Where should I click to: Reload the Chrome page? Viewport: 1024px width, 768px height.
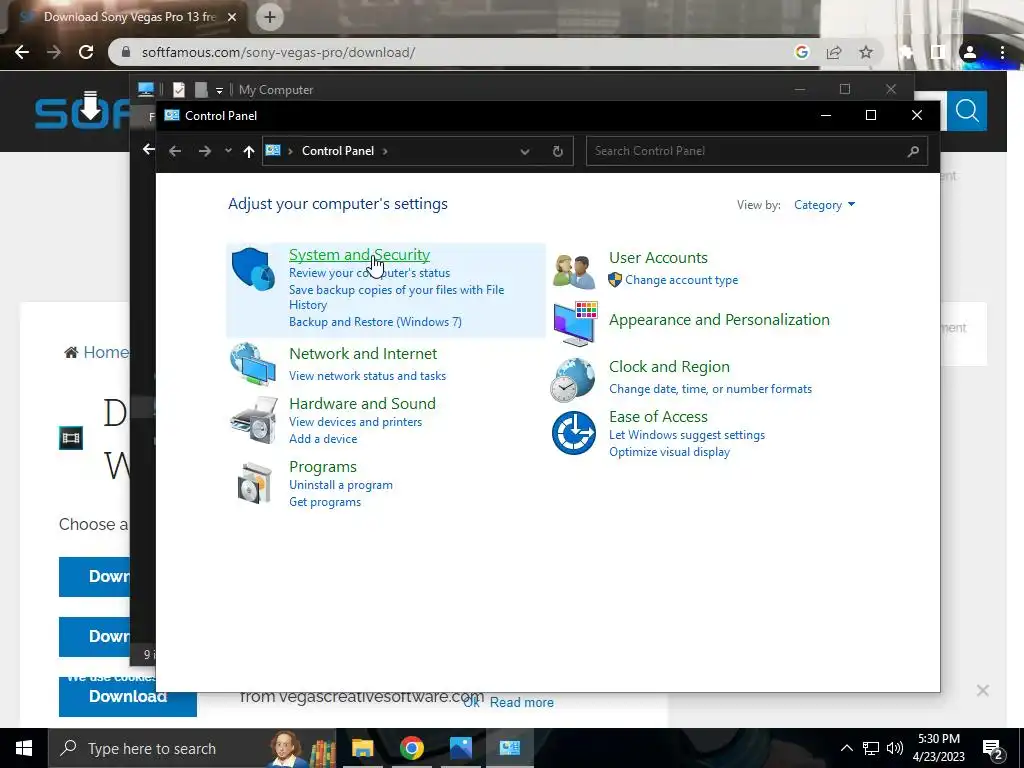coord(86,52)
